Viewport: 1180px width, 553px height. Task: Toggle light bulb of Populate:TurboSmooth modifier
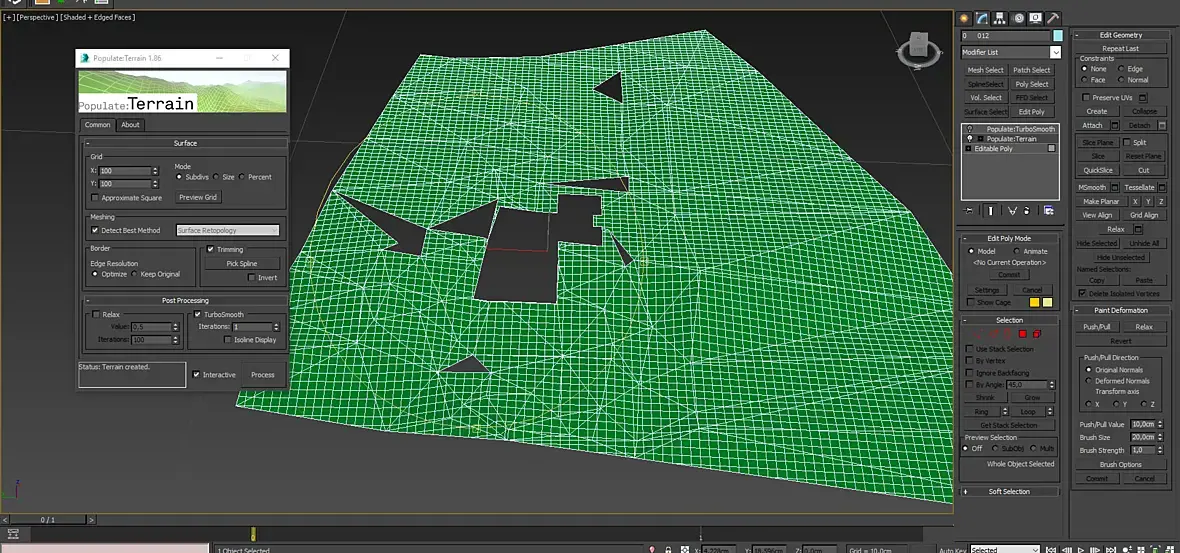969,129
